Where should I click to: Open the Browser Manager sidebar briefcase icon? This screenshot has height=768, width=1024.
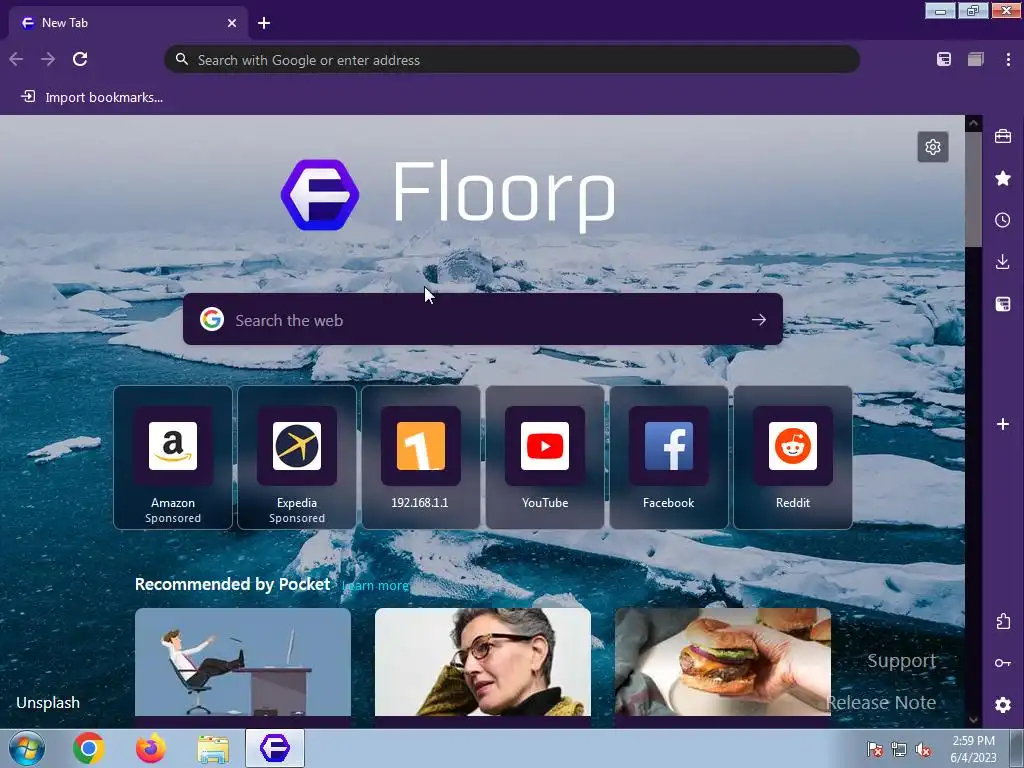click(x=1002, y=136)
